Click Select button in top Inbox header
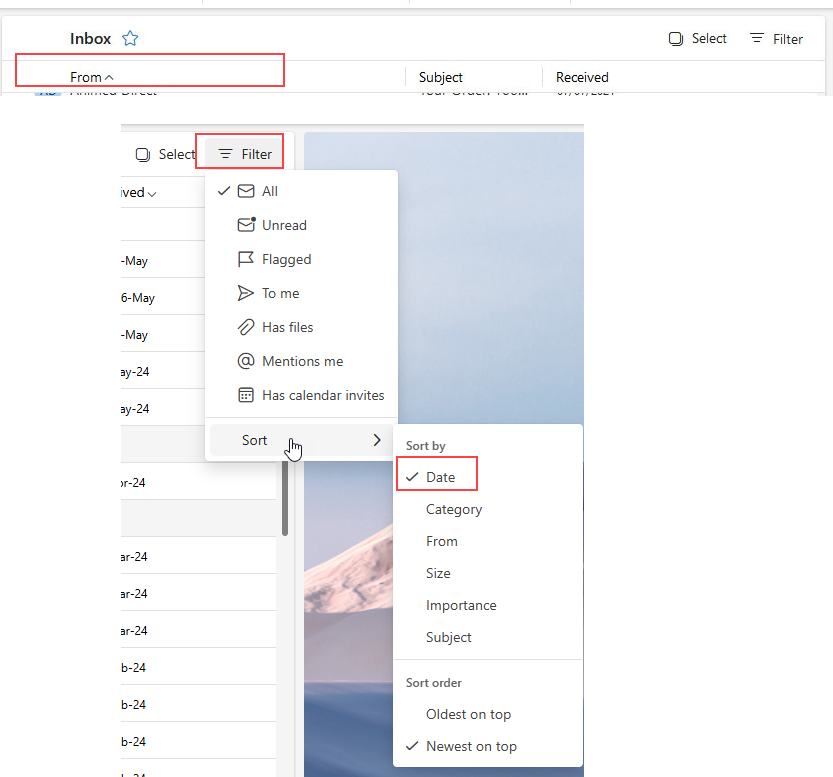 coord(697,39)
